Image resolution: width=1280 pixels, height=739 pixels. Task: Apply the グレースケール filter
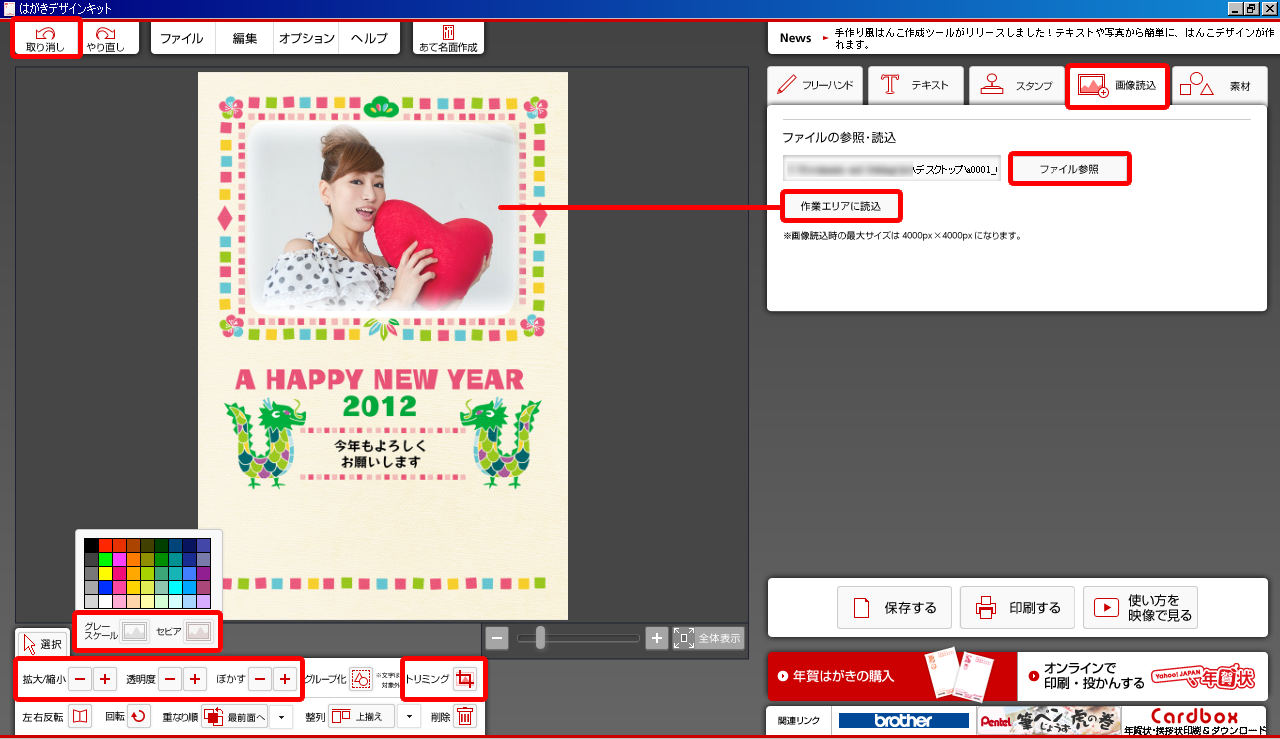click(134, 631)
